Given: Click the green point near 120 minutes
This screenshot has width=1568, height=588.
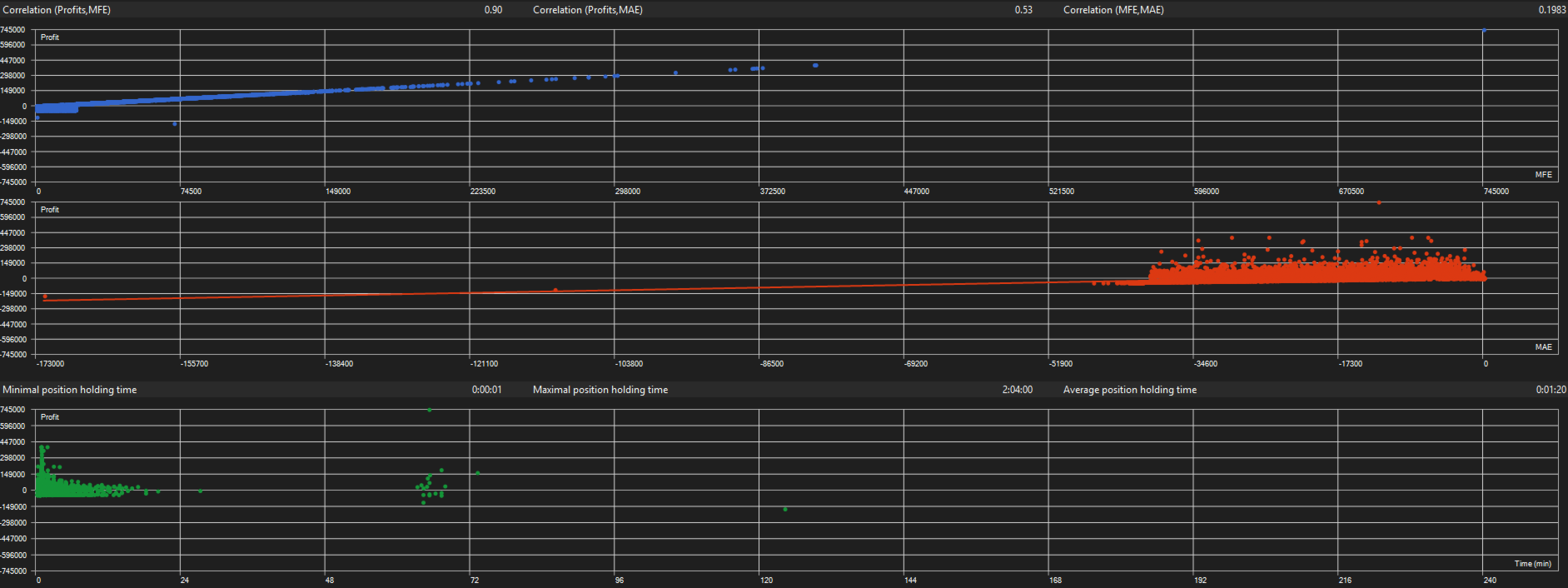Looking at the screenshot, I should coord(785,509).
